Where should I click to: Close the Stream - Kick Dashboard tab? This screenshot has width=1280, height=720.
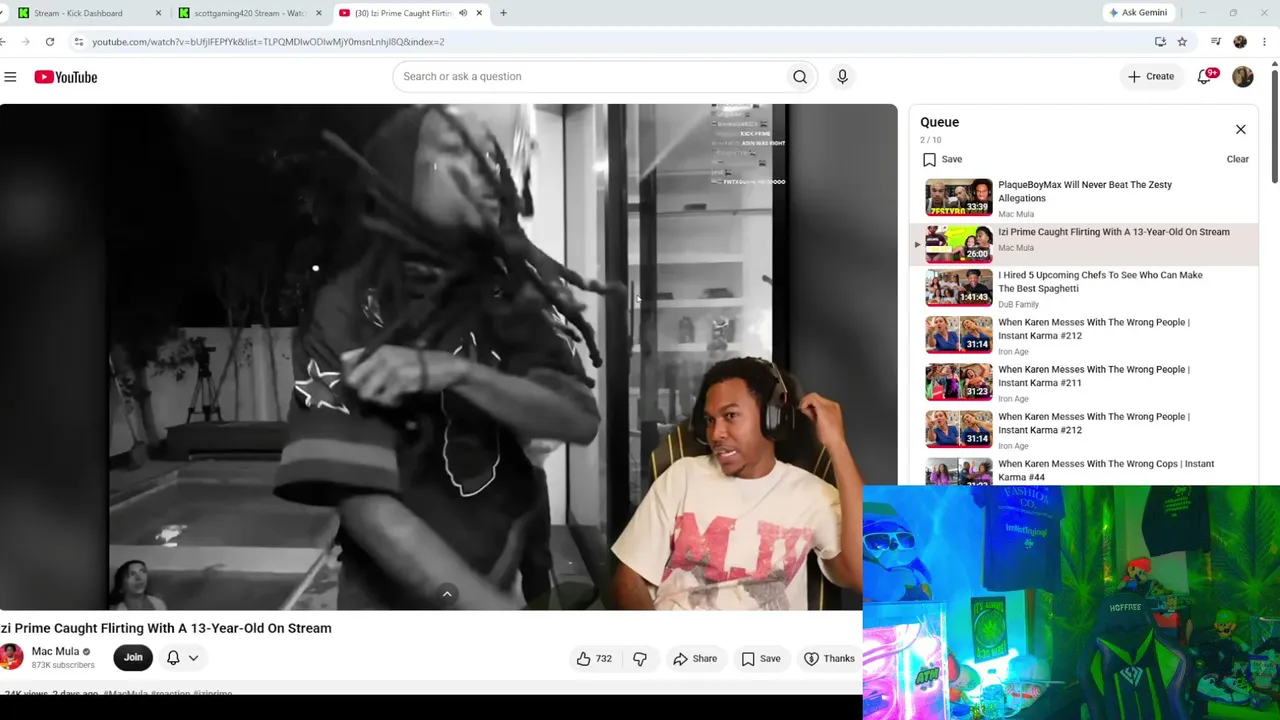(158, 13)
